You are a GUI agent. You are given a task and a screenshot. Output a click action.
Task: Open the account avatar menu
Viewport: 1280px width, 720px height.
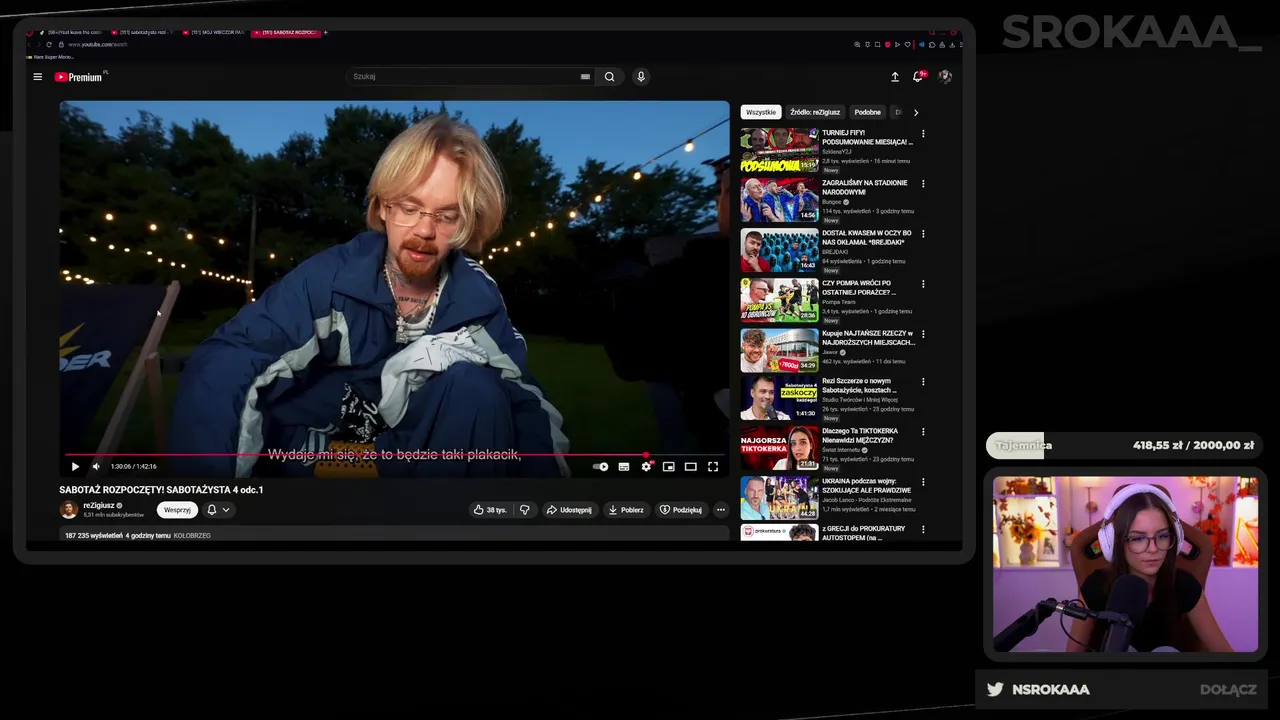tap(945, 77)
